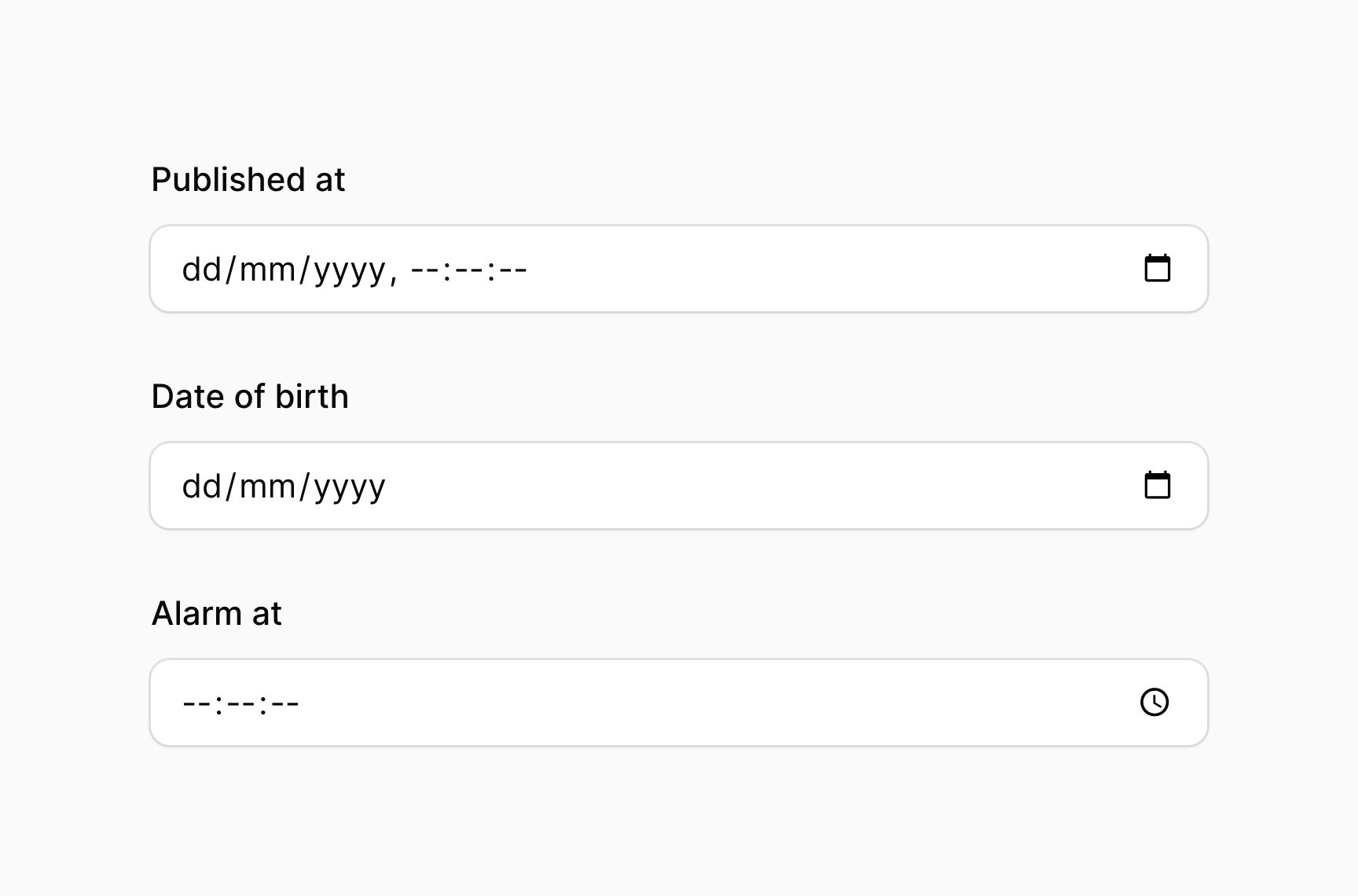Select the day segment in Date of birth
Image resolution: width=1358 pixels, height=896 pixels.
click(202, 487)
